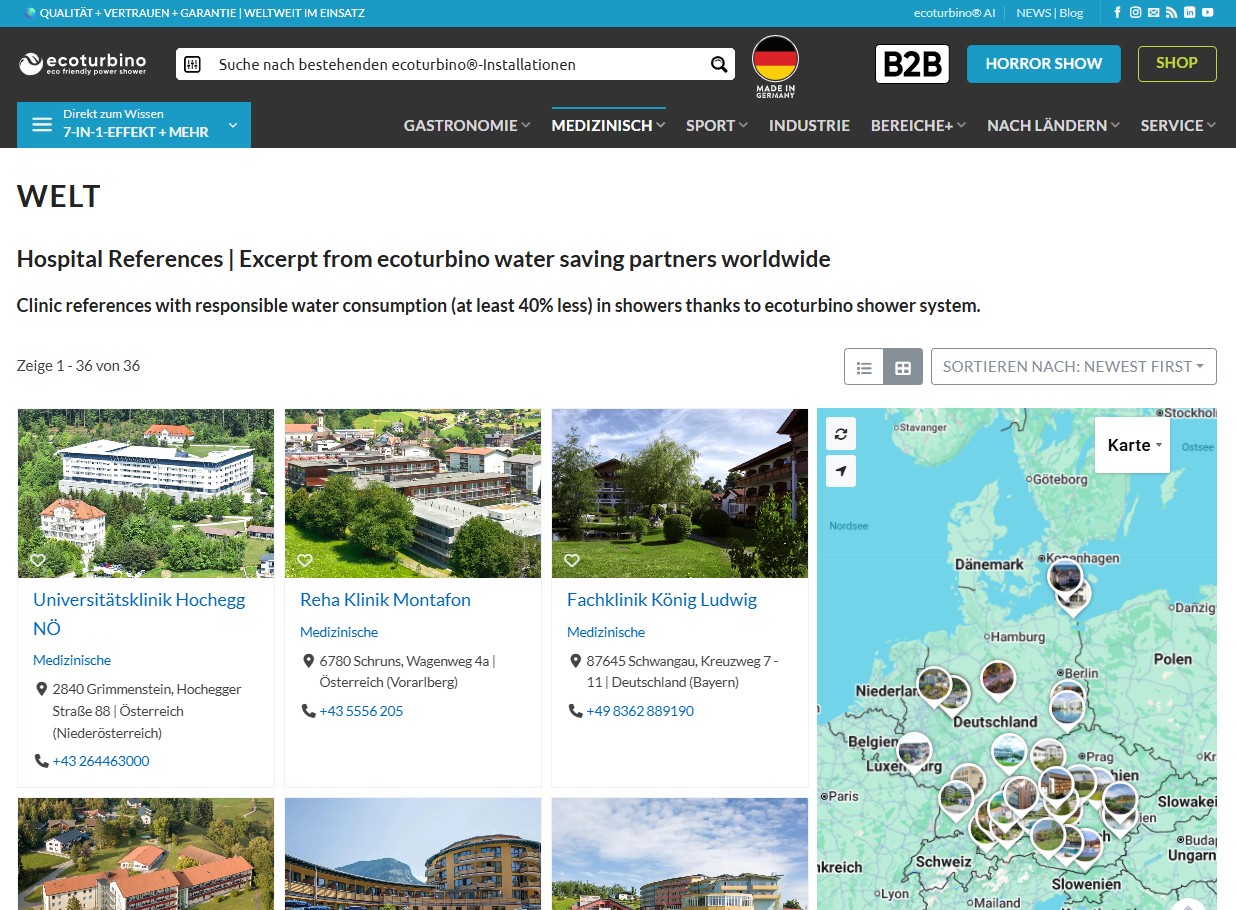The image size is (1236, 910).
Task: Open the YouTube channel icon
Action: pos(1208,13)
